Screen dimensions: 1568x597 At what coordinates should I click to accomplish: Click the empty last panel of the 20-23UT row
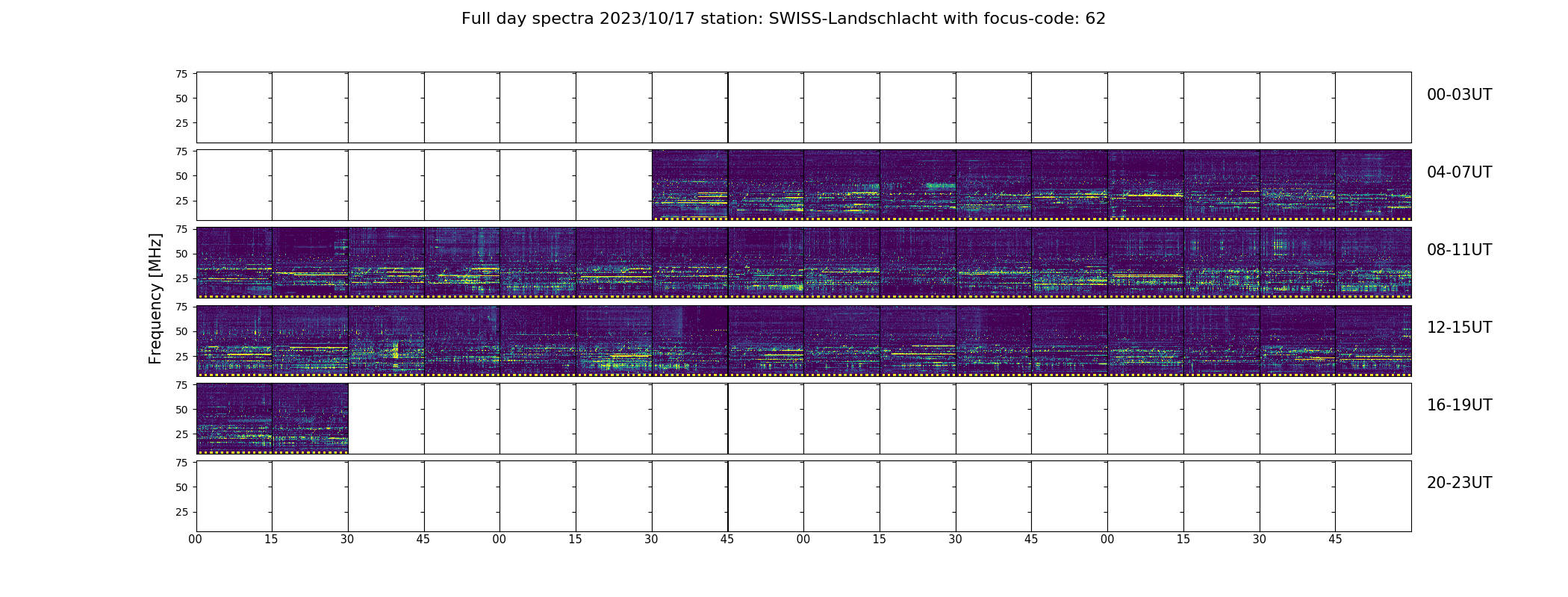[x=1372, y=496]
